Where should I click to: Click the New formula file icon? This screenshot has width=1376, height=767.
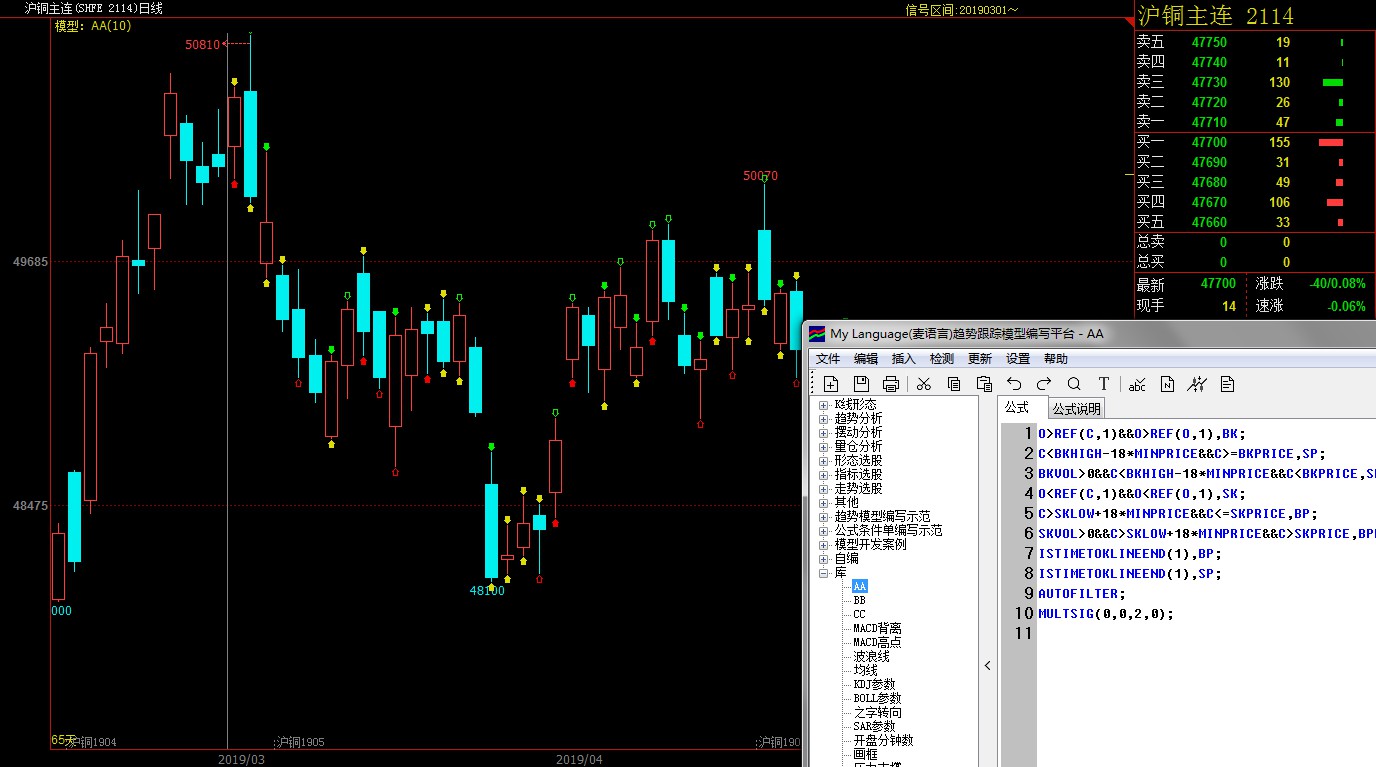pos(831,384)
